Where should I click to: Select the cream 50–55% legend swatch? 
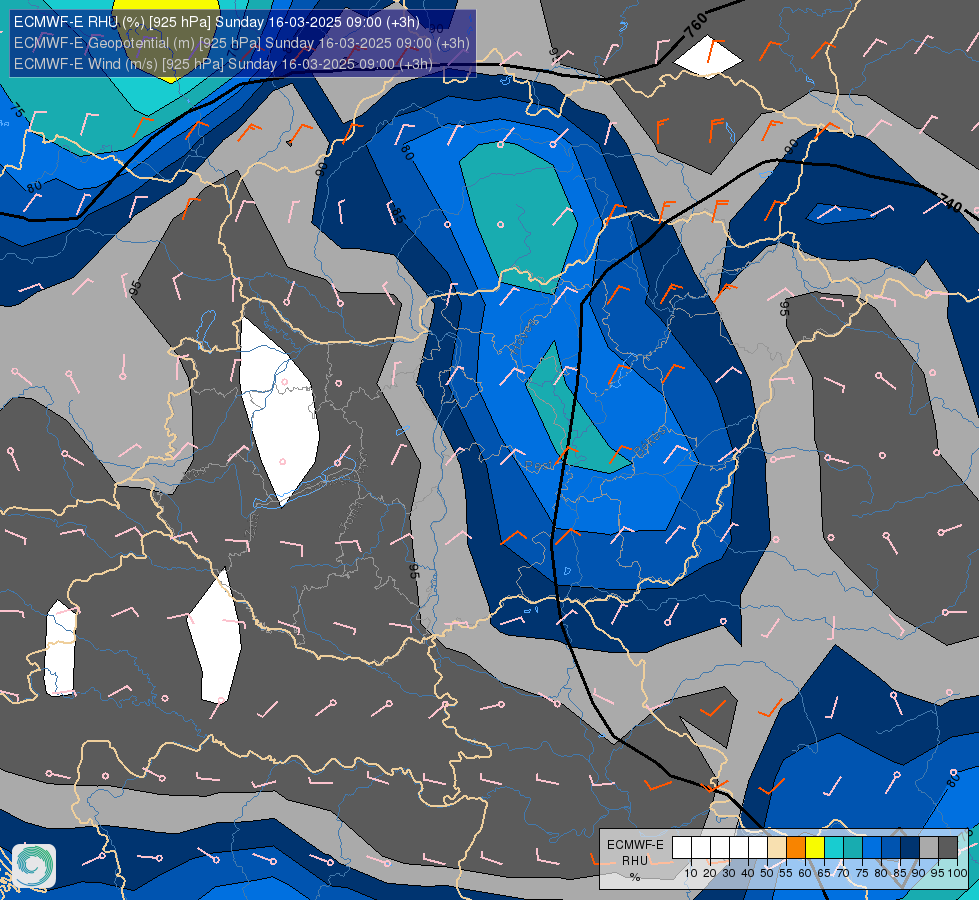tap(777, 848)
